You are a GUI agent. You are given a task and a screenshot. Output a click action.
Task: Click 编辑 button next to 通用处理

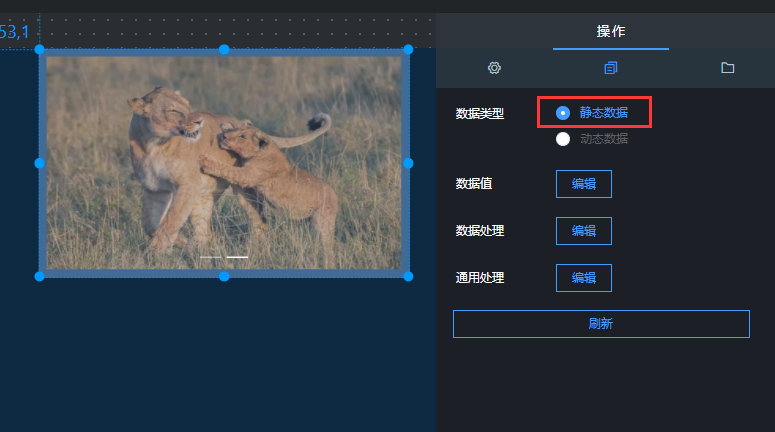pos(584,278)
